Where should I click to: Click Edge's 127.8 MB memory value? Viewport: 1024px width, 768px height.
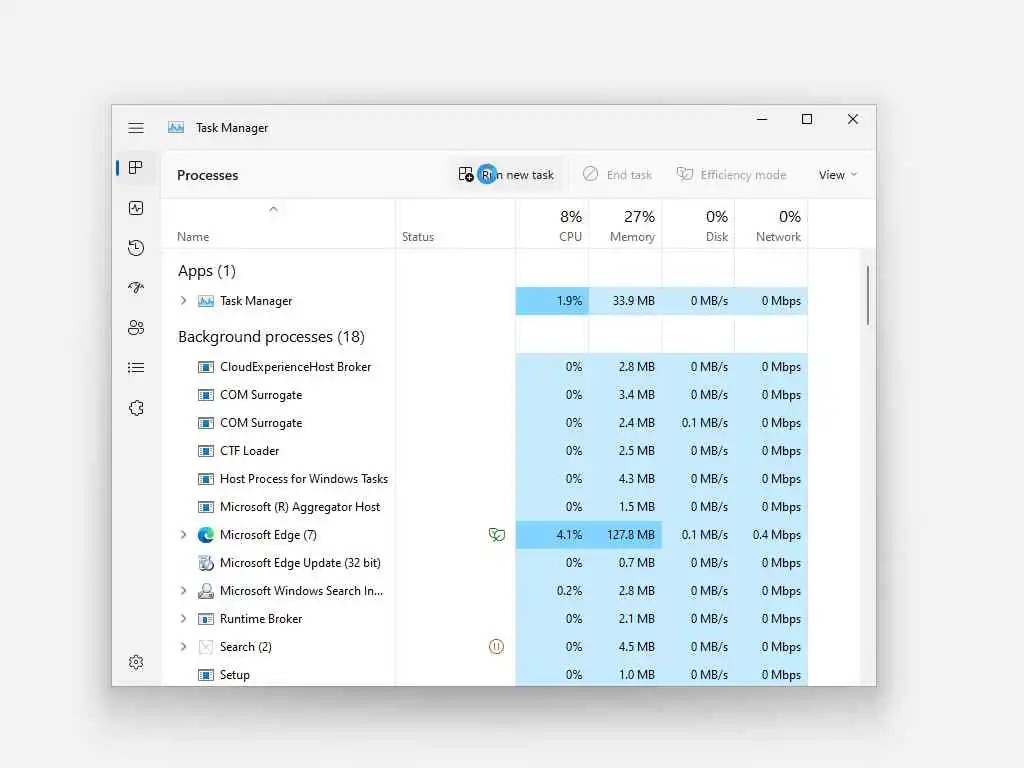[x=631, y=535]
